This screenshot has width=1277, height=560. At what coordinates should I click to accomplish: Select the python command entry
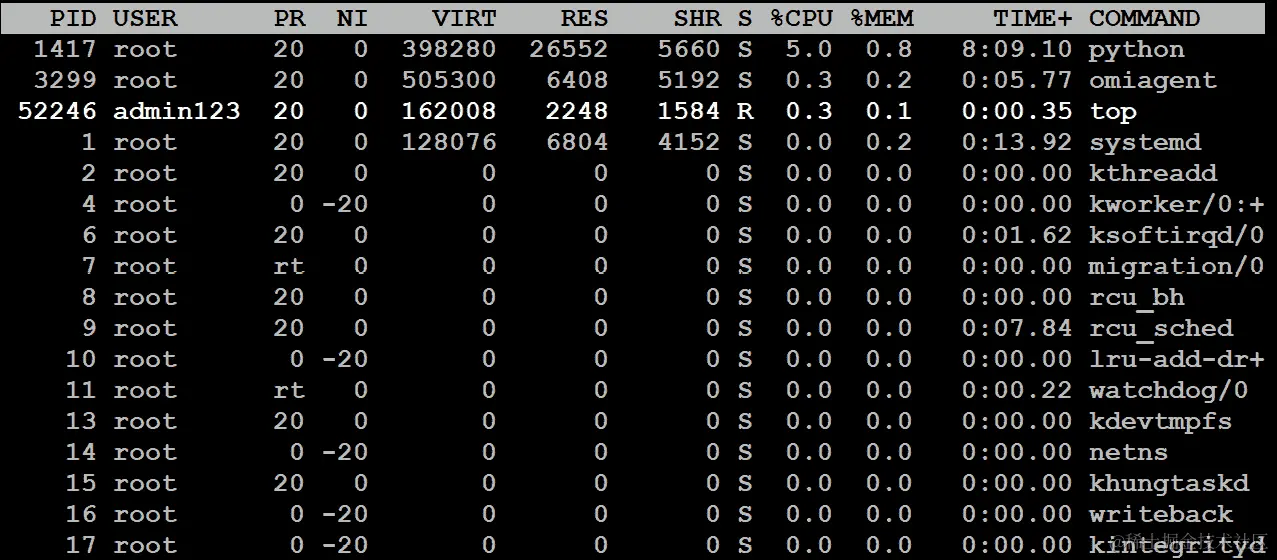tap(1136, 50)
